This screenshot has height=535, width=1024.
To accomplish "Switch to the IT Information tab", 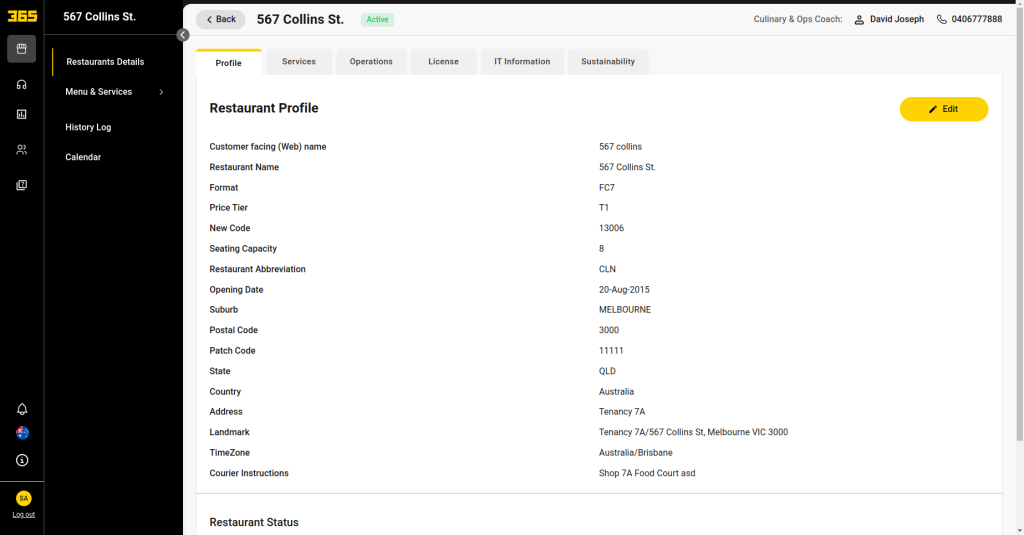I will [x=522, y=61].
